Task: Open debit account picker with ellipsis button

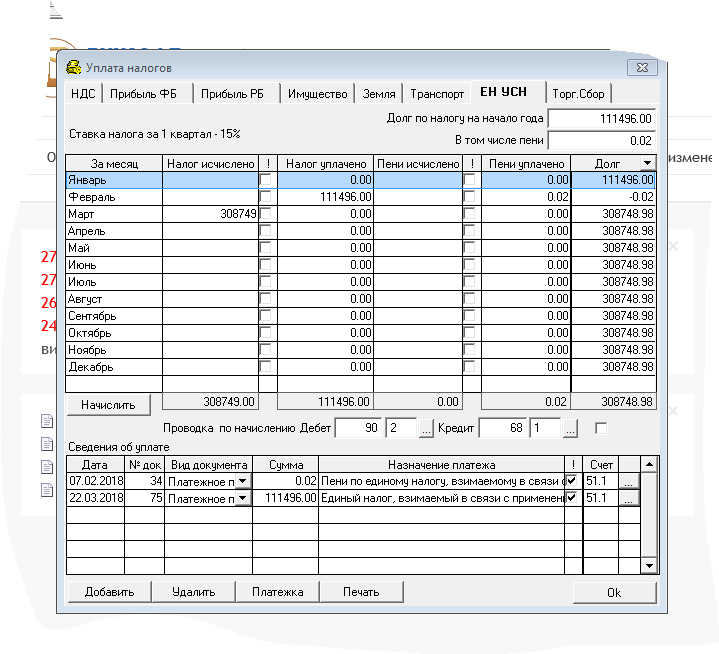Action: coord(426,429)
